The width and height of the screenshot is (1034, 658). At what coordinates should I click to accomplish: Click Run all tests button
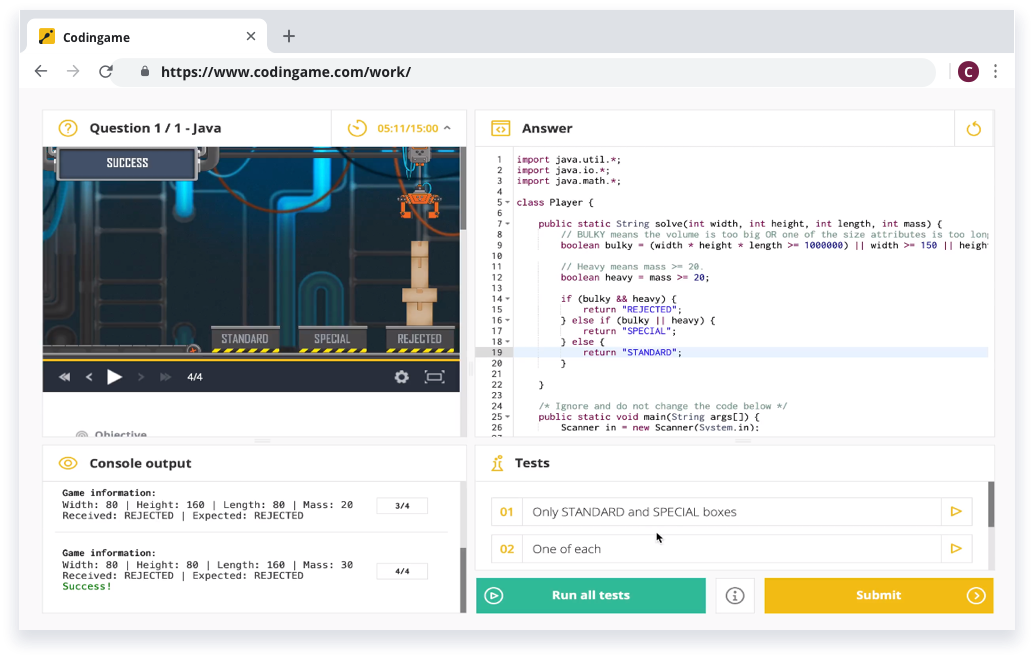590,596
